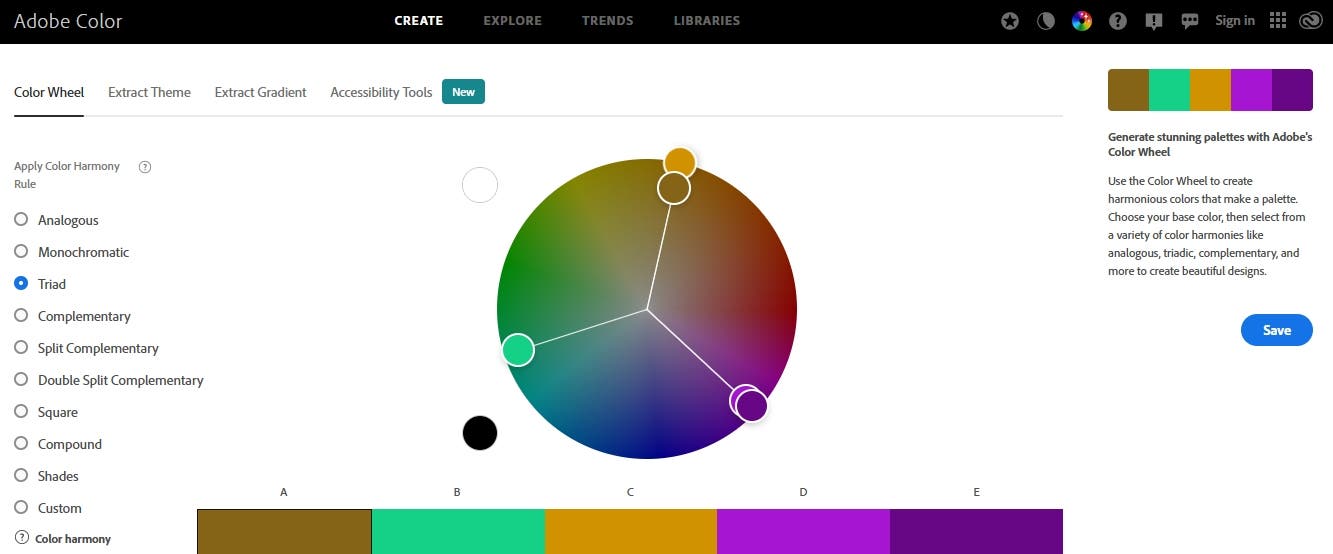This screenshot has height=554, width=1333.
Task: Select magenta-purple color swatch D
Action: click(x=803, y=531)
